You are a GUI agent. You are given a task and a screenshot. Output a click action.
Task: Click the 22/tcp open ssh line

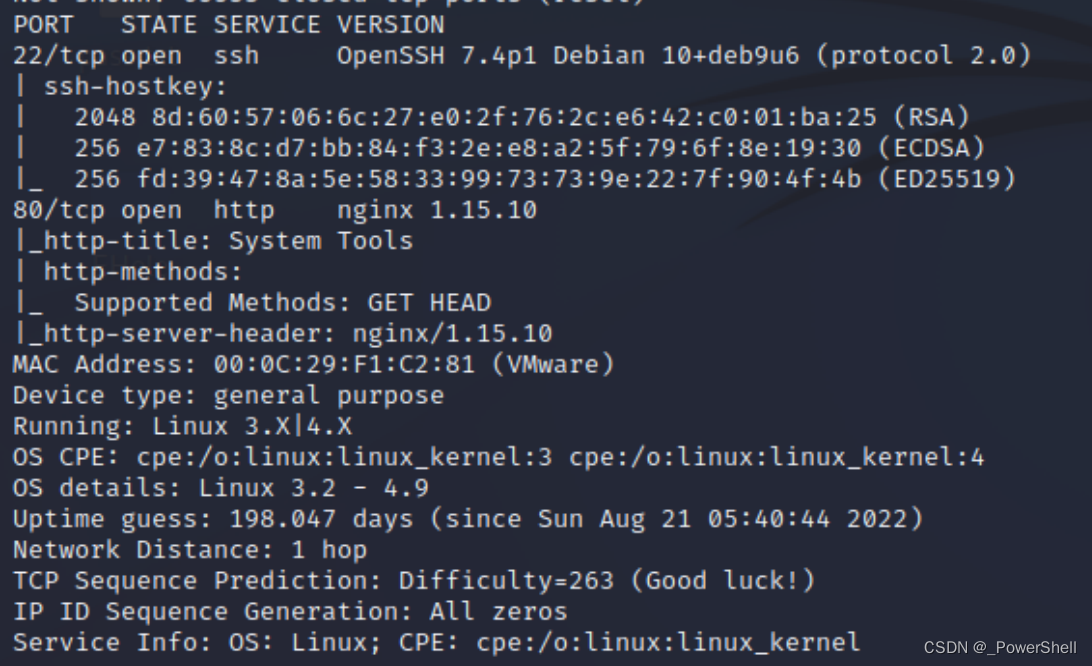[x=522, y=56]
